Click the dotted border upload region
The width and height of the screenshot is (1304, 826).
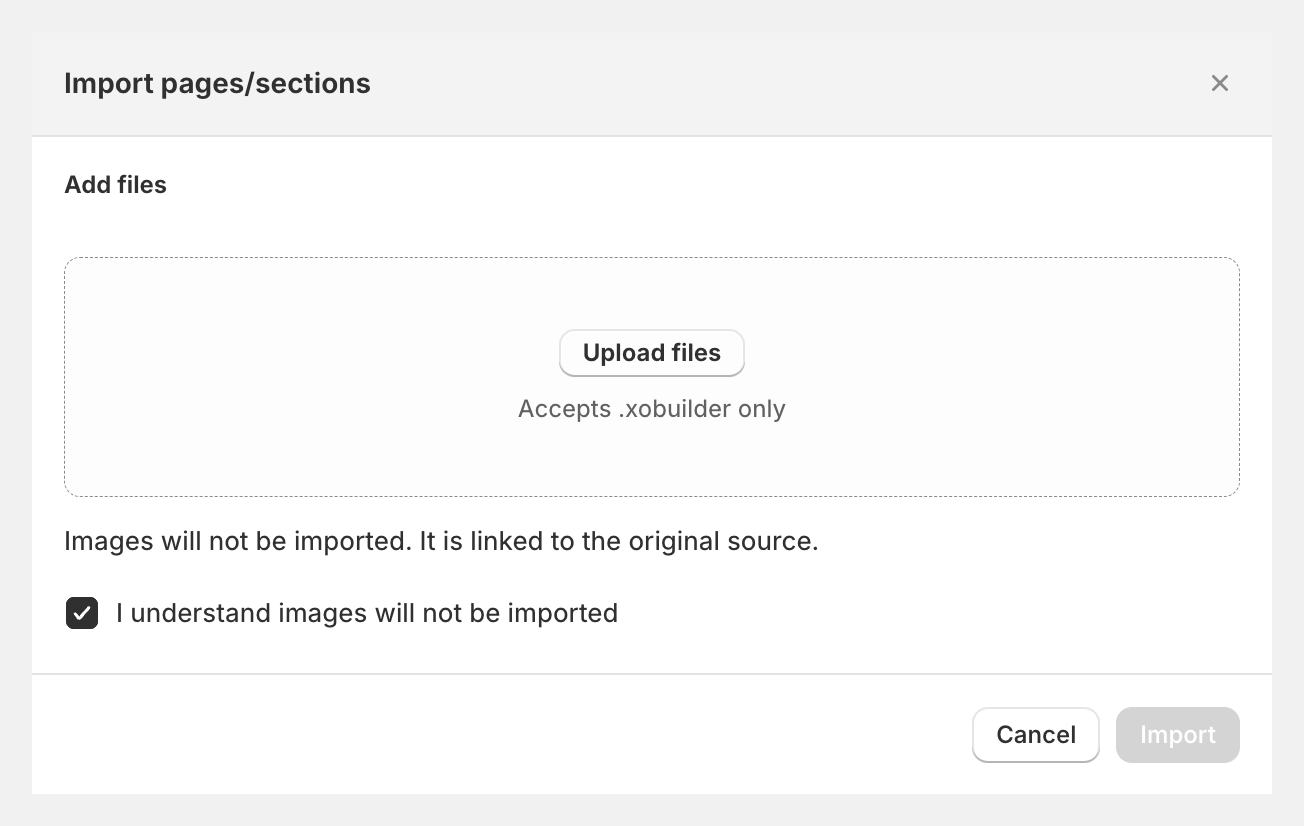(300, 450)
